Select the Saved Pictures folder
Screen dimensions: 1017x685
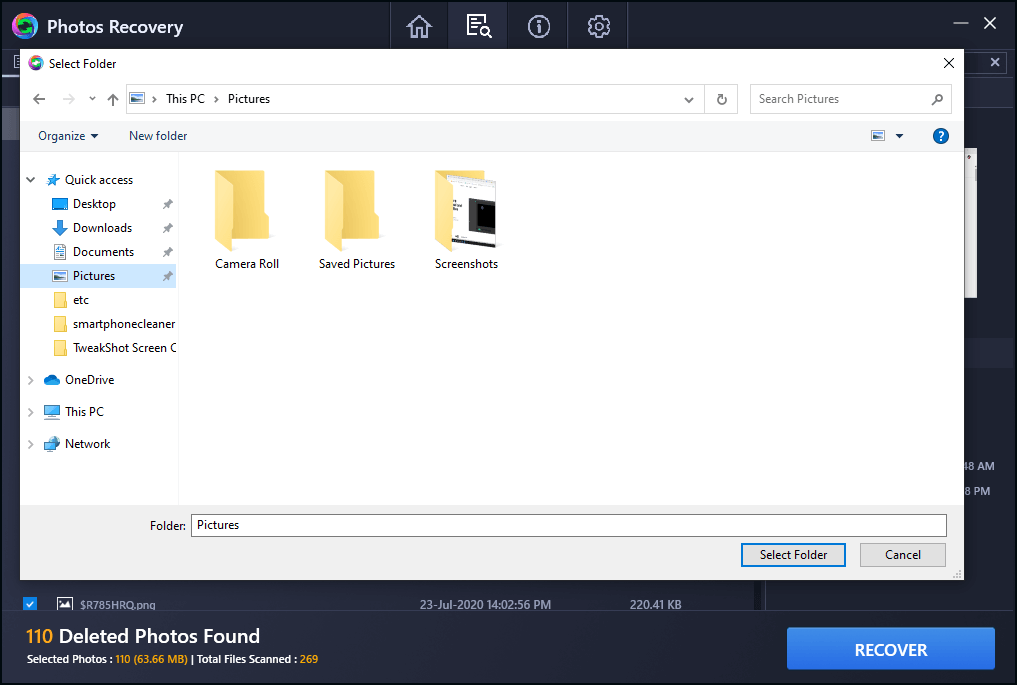click(357, 220)
